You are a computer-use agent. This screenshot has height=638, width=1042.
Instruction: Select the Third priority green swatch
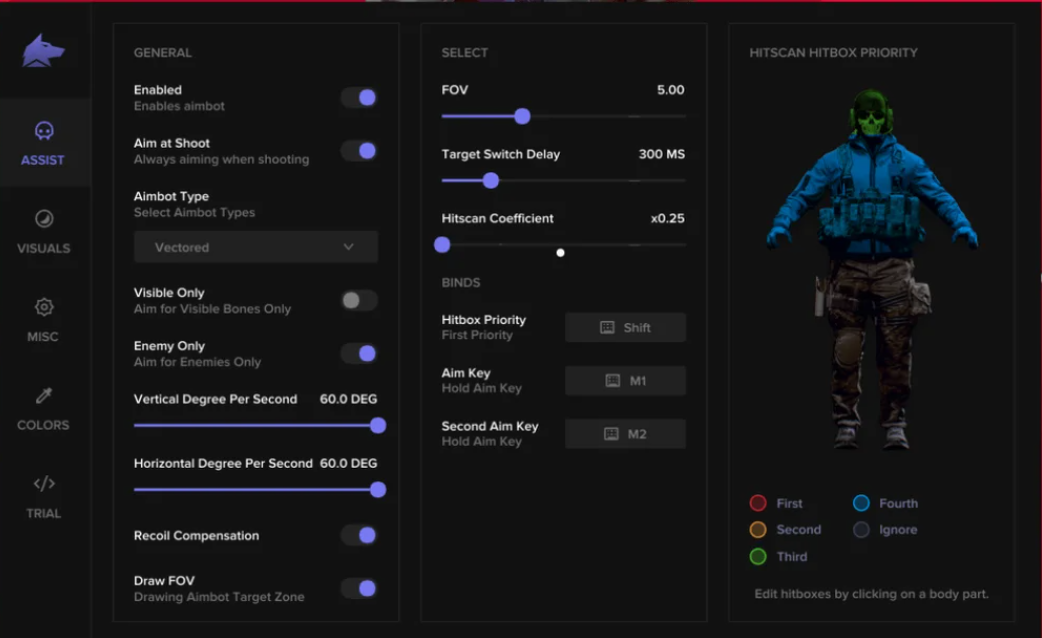(x=758, y=556)
